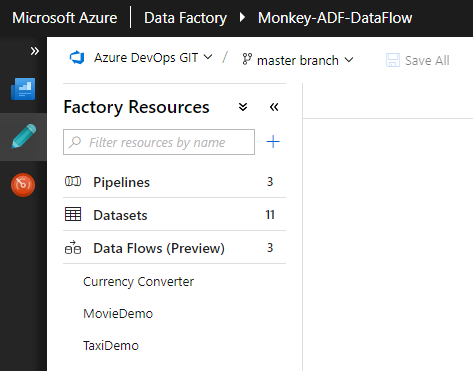Open the master branch dropdown

(x=305, y=60)
